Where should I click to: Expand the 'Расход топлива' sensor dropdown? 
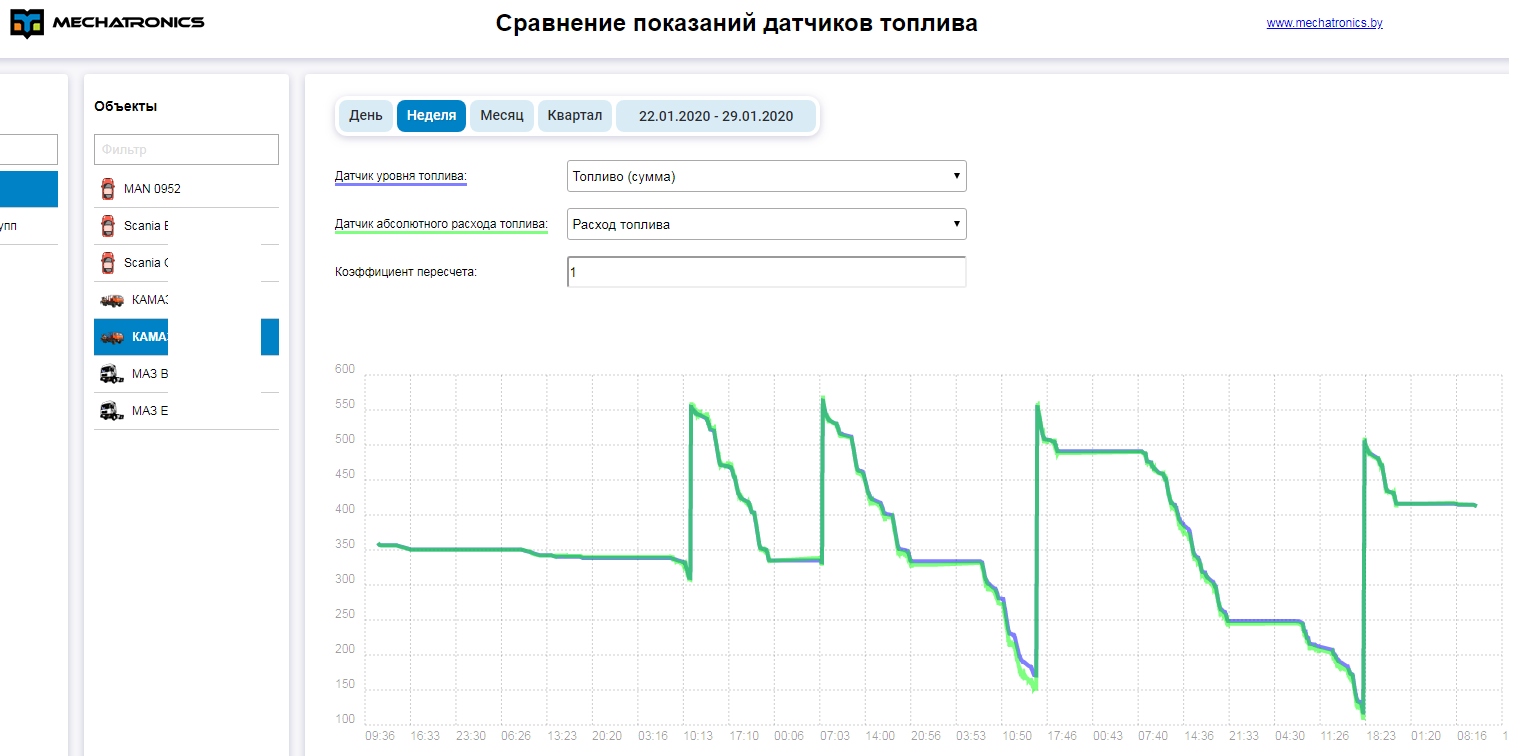766,225
